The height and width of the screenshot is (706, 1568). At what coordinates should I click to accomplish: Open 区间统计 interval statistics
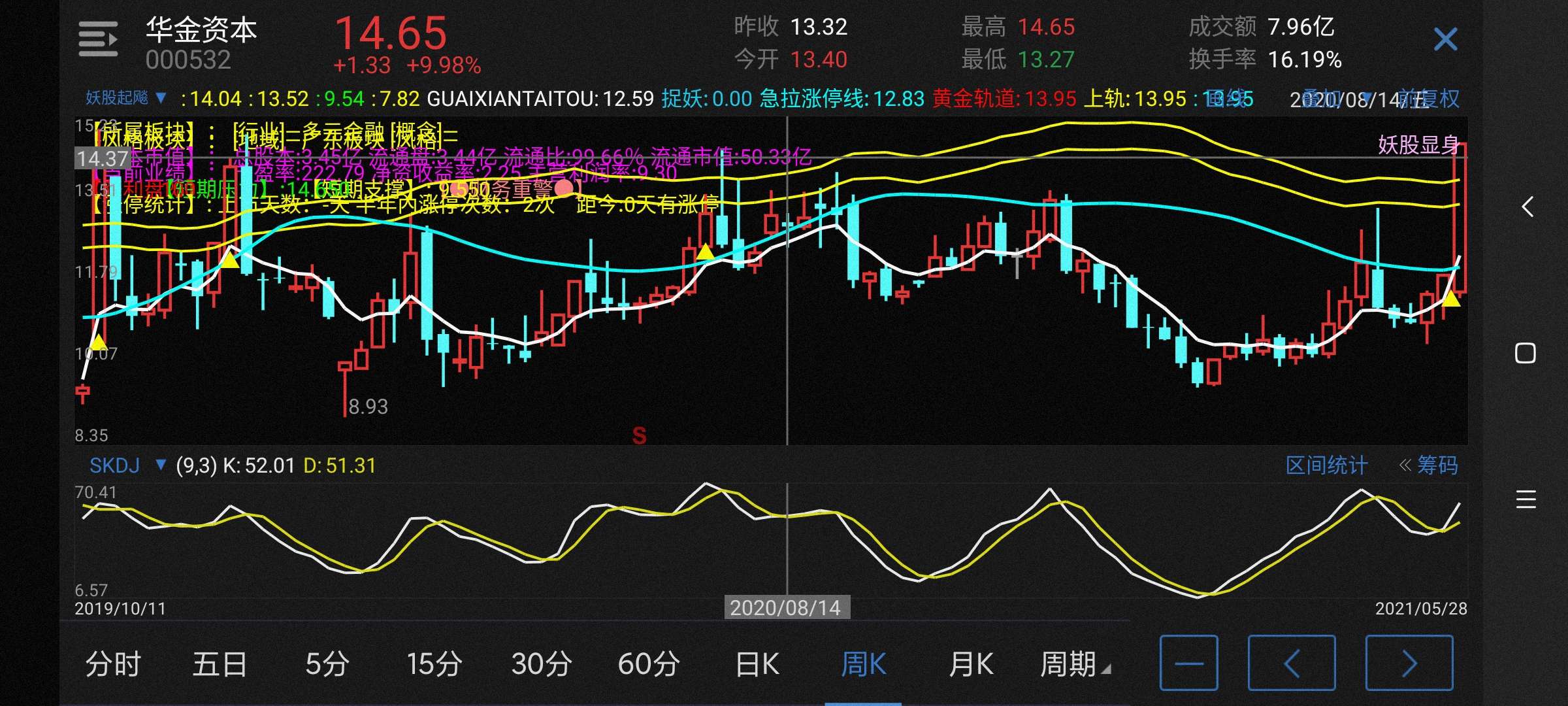click(x=1326, y=465)
